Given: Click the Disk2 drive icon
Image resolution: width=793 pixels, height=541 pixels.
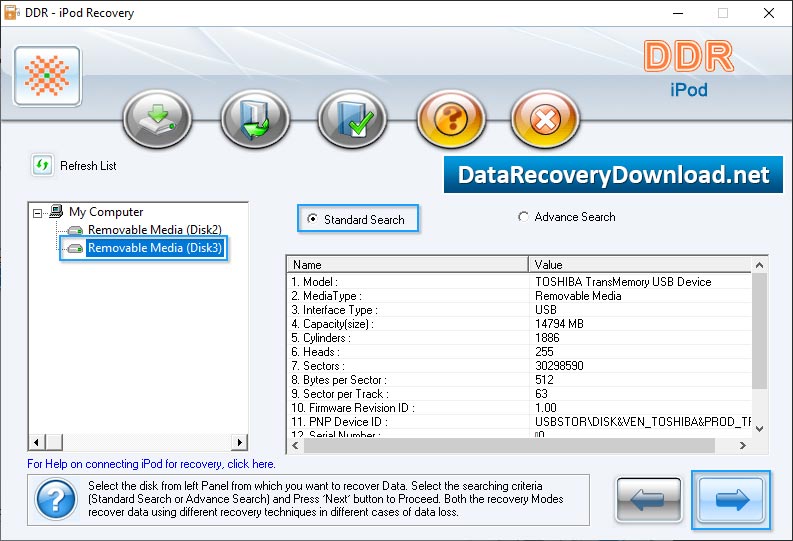Looking at the screenshot, I should tap(76, 231).
